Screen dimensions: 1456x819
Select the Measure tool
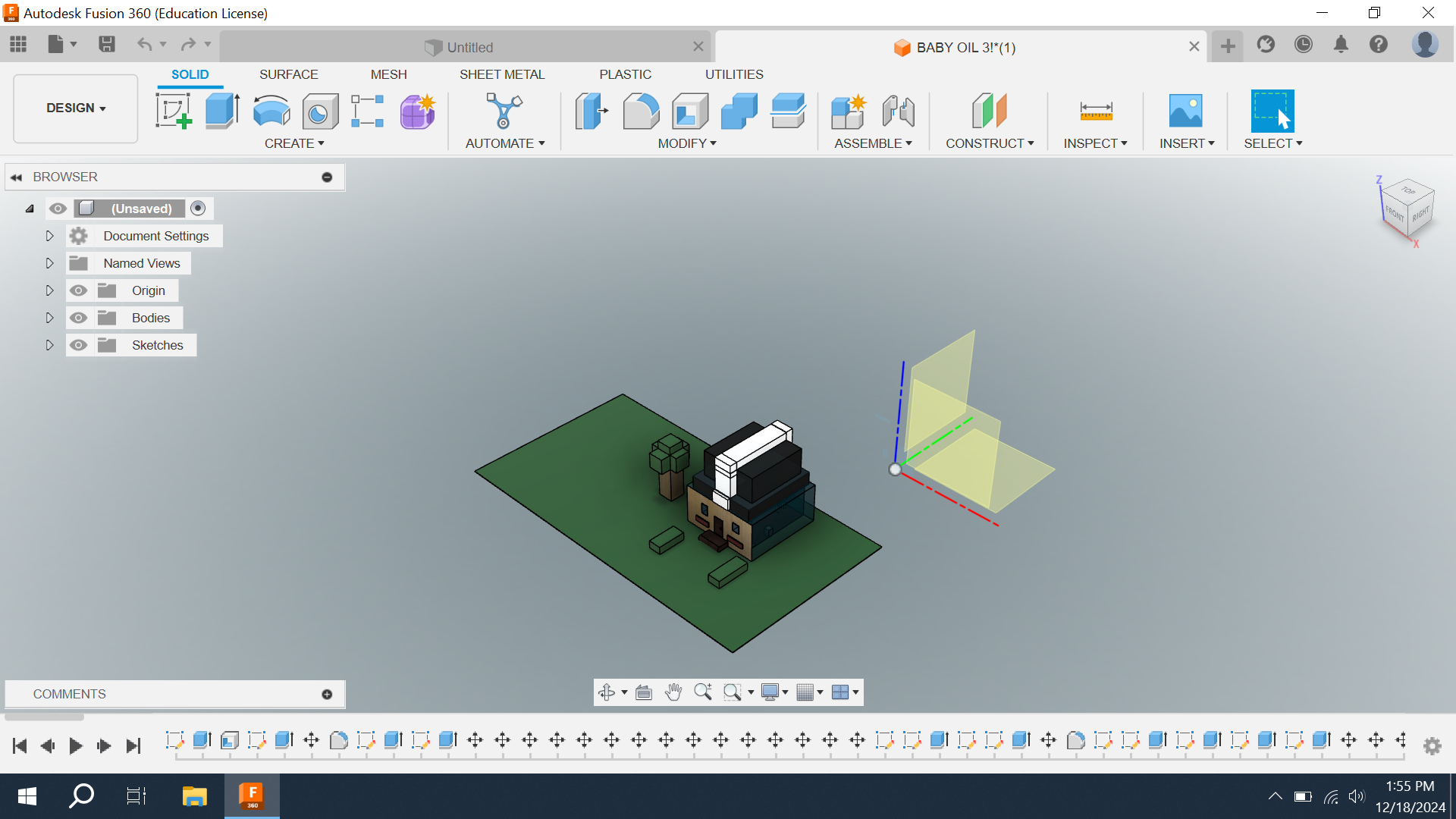pos(1096,111)
